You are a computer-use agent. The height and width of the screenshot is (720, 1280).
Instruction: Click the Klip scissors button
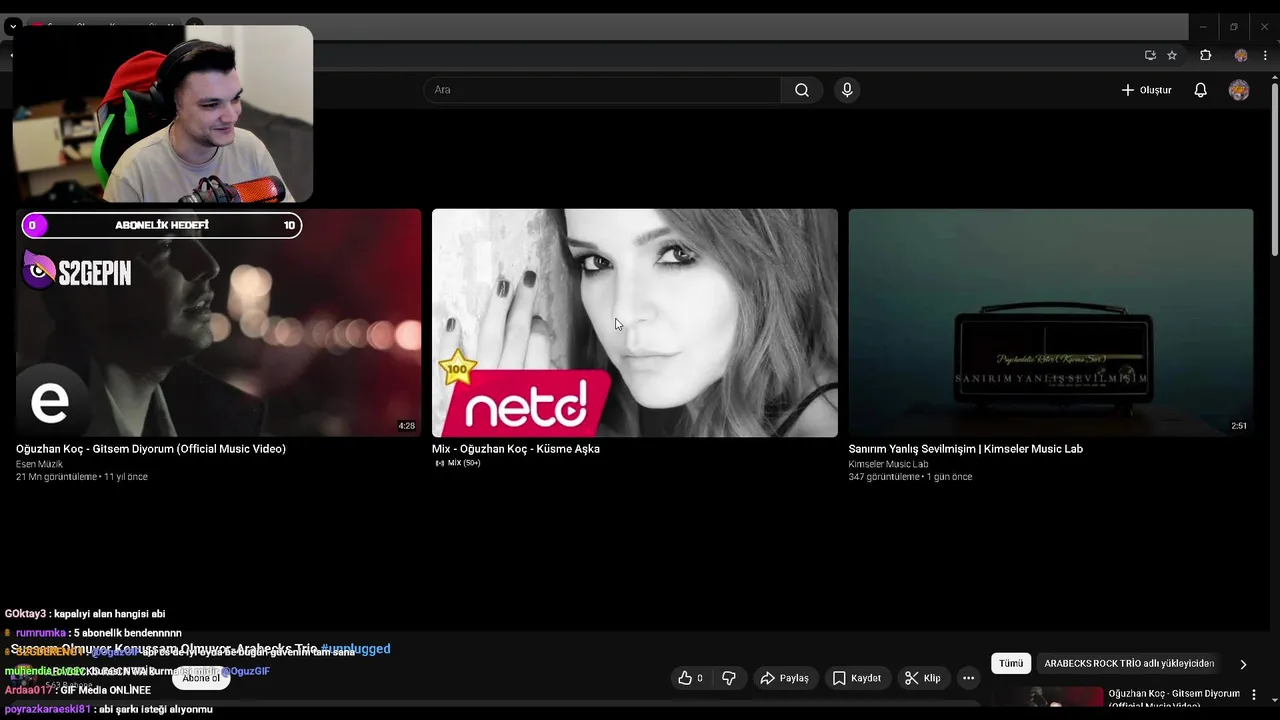tap(922, 678)
